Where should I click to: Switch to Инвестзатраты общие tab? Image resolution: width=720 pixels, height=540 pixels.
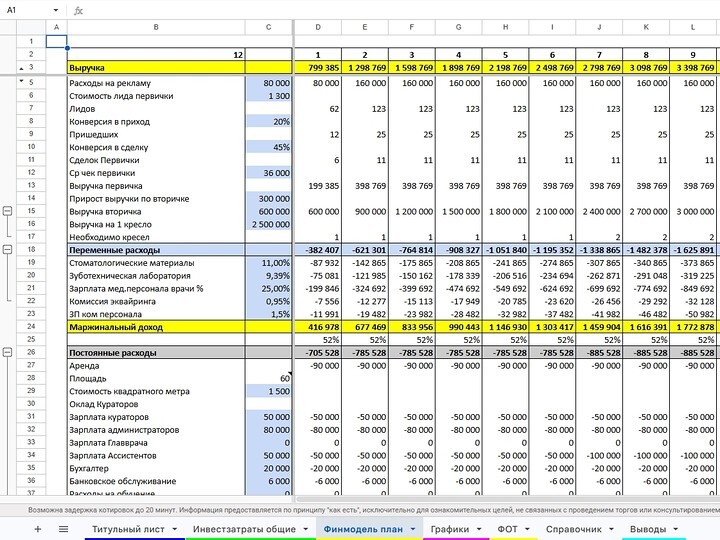click(244, 529)
